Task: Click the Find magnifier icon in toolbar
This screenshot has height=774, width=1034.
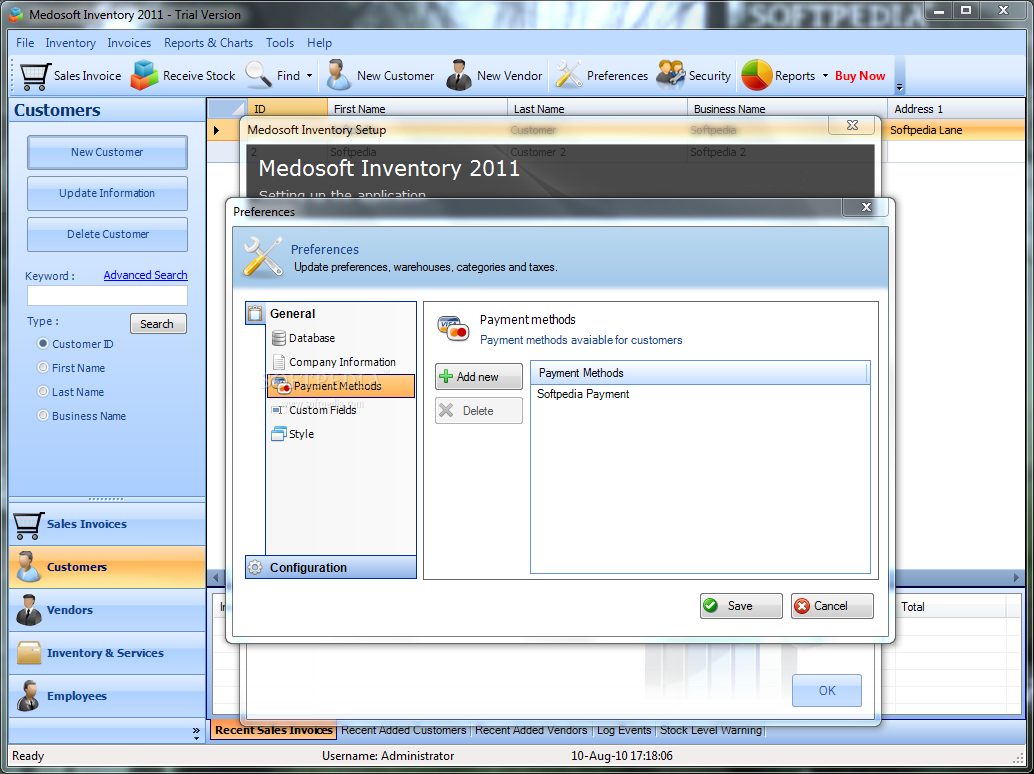Action: 258,75
